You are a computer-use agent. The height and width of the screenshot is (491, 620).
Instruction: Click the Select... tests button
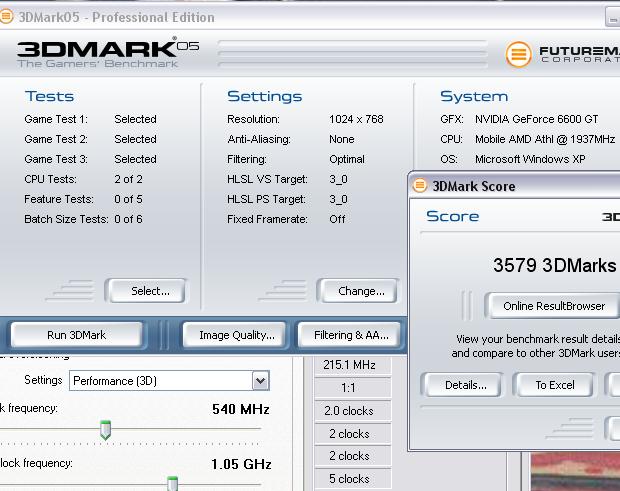click(x=147, y=291)
